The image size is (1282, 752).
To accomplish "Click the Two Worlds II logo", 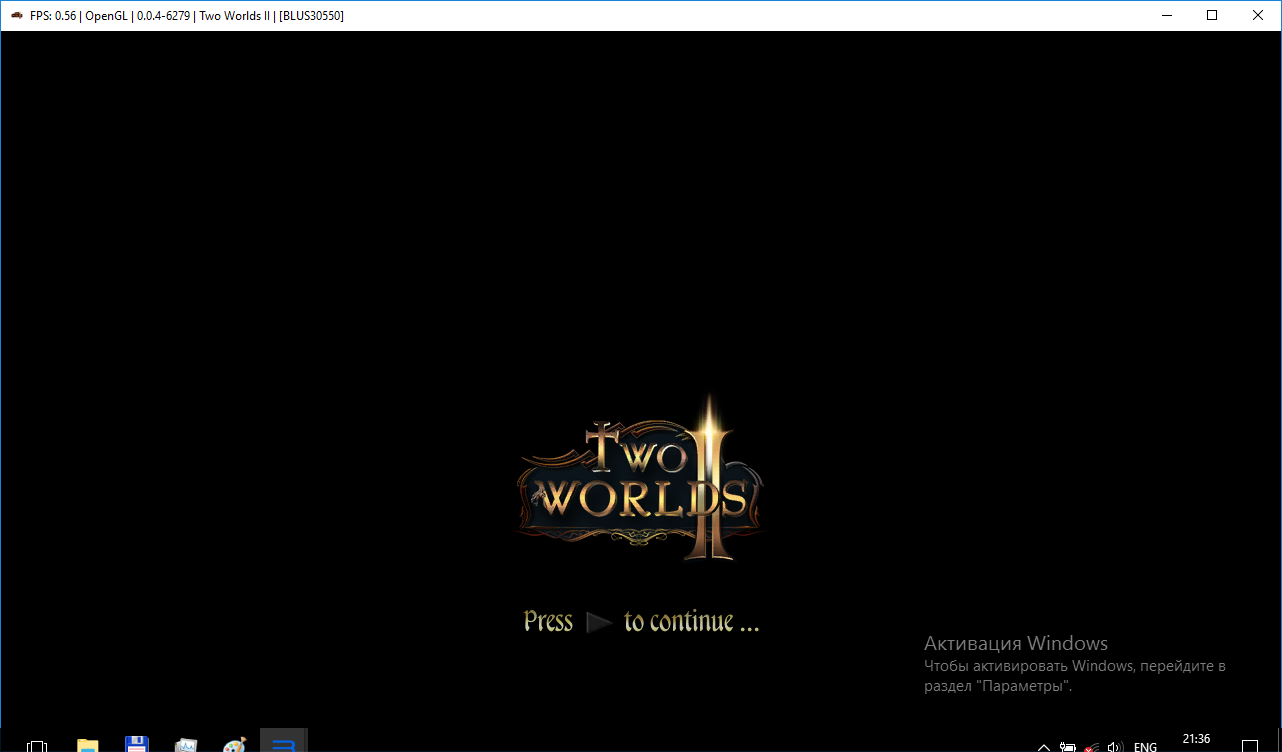I will (641, 478).
